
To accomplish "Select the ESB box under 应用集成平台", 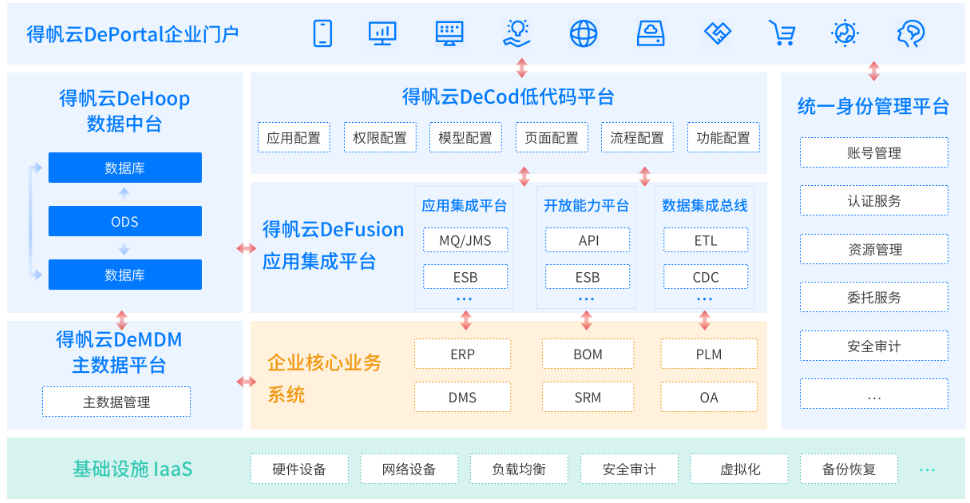I will [465, 277].
